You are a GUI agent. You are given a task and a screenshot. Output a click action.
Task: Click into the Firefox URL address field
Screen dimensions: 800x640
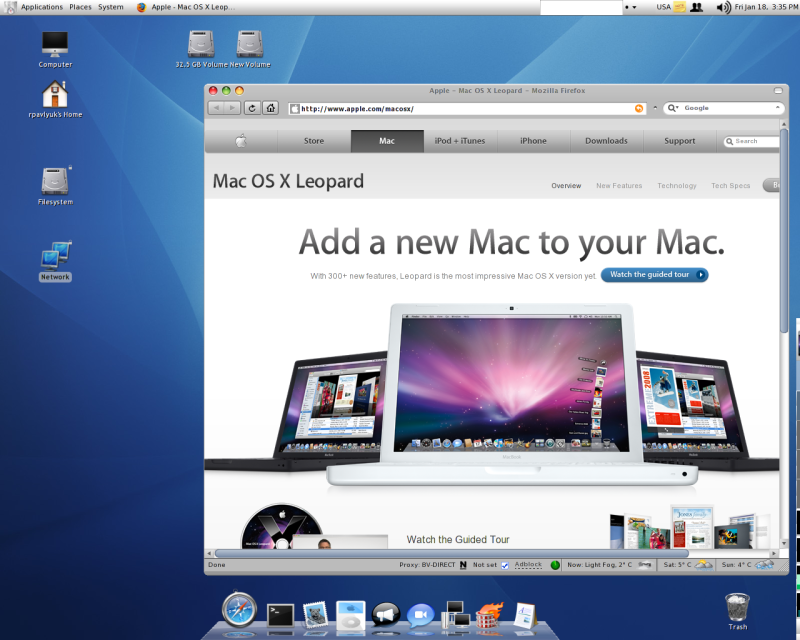[x=467, y=108]
